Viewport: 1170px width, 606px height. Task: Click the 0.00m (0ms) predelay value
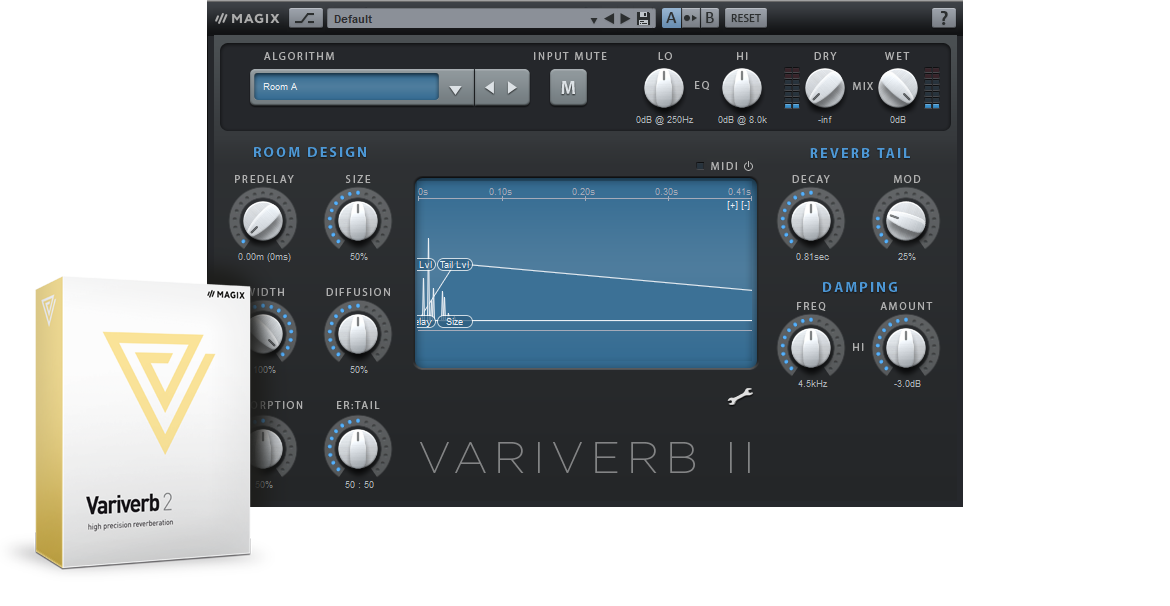click(x=264, y=257)
